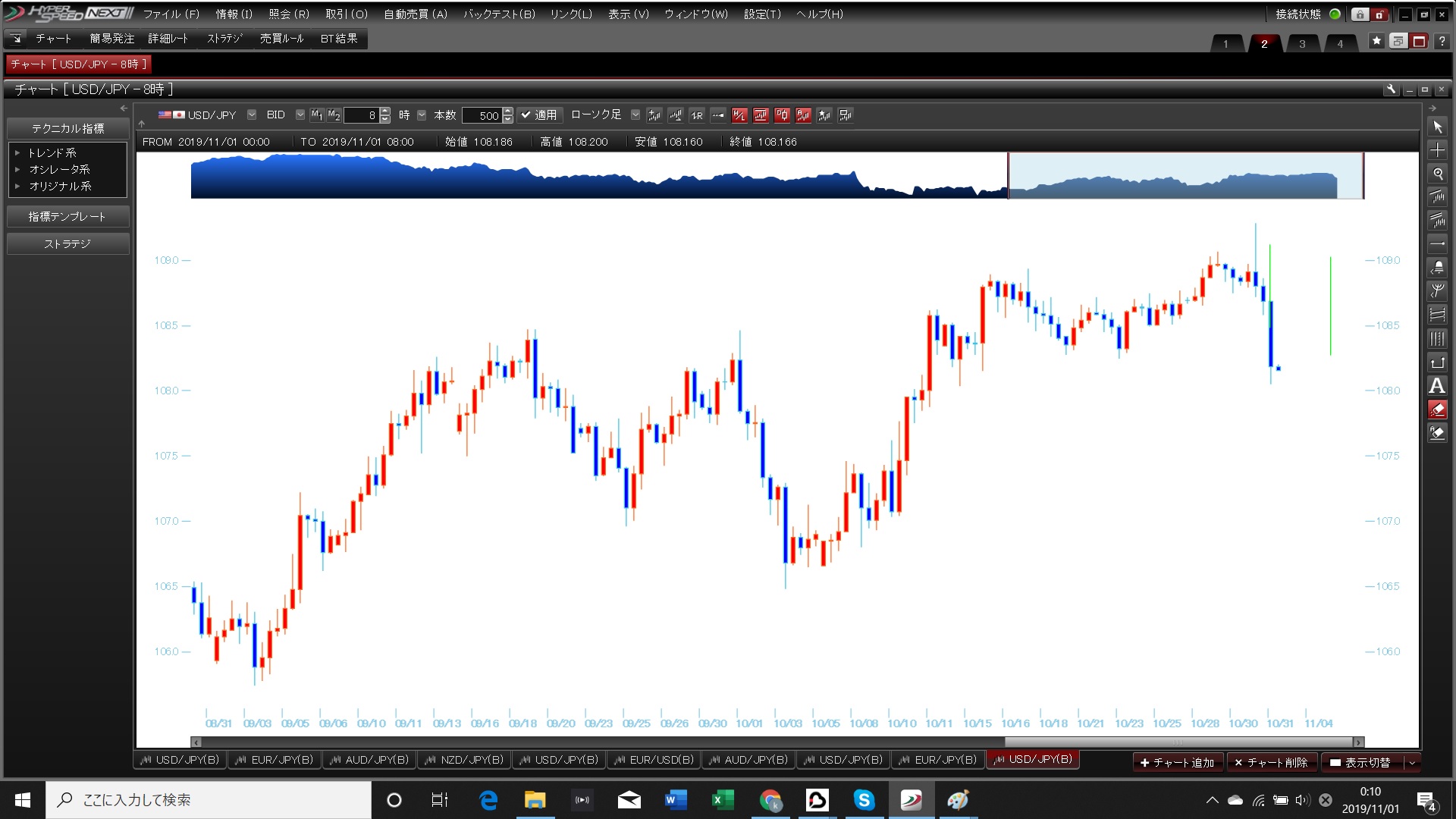
Task: Expand the トレンド系 indicator tree
Action: coord(17,153)
